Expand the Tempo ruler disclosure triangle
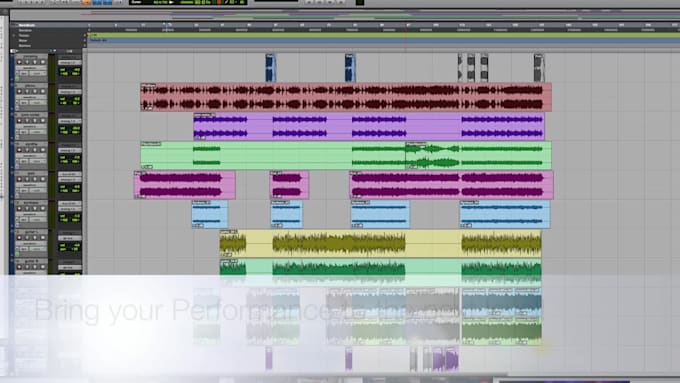The image size is (680, 383). pos(13,36)
